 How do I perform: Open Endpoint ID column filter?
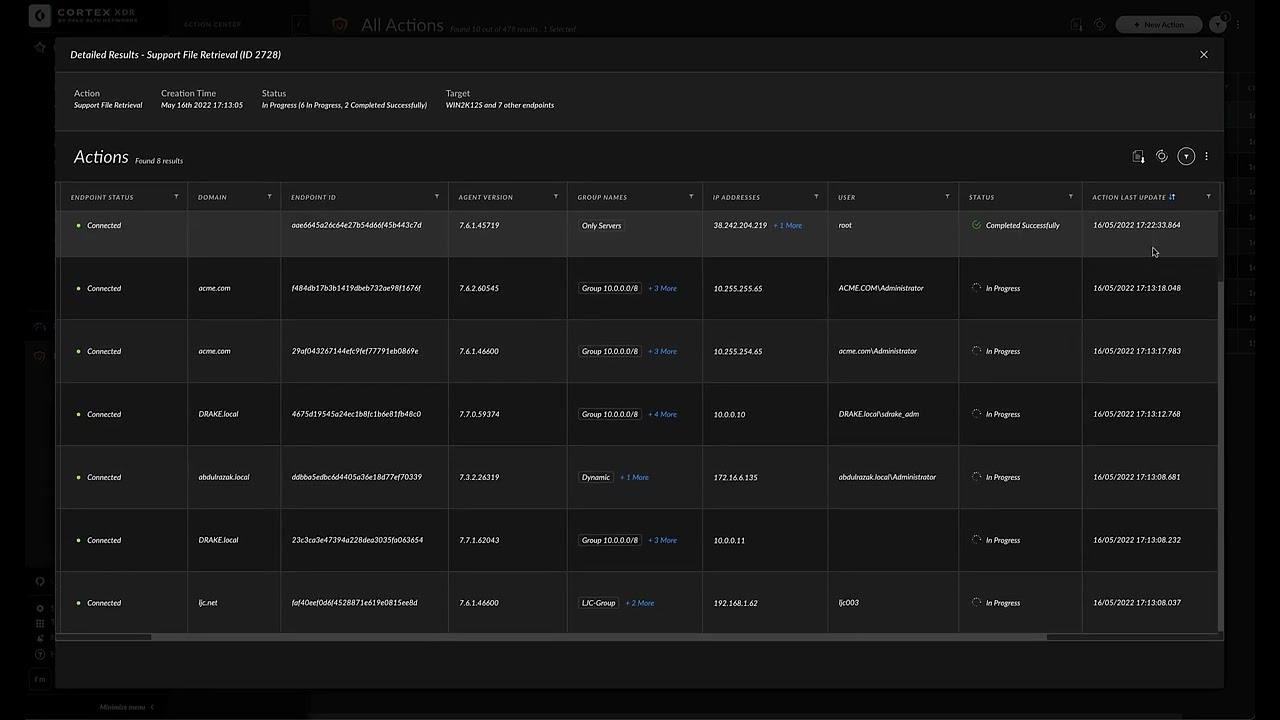[x=437, y=197]
